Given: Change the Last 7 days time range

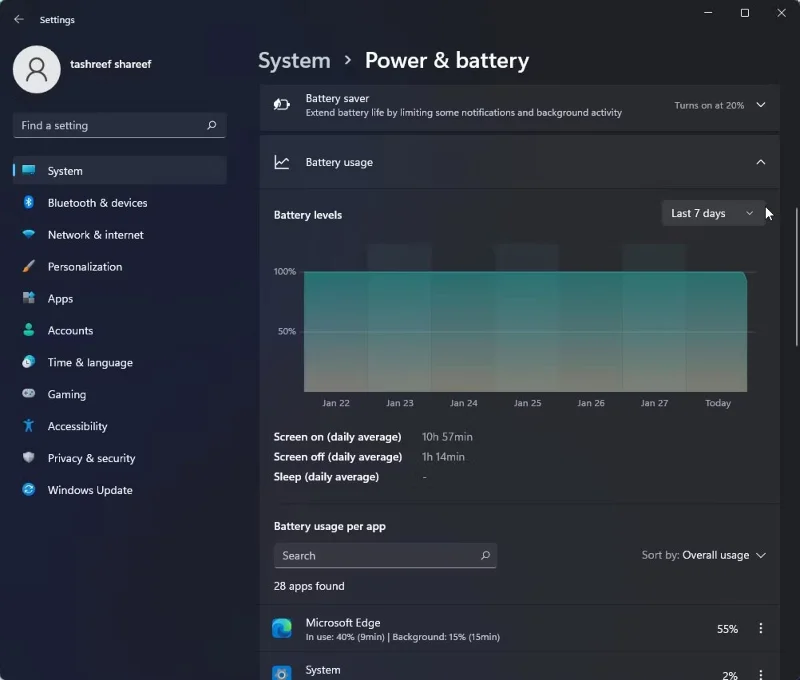Looking at the screenshot, I should (713, 213).
